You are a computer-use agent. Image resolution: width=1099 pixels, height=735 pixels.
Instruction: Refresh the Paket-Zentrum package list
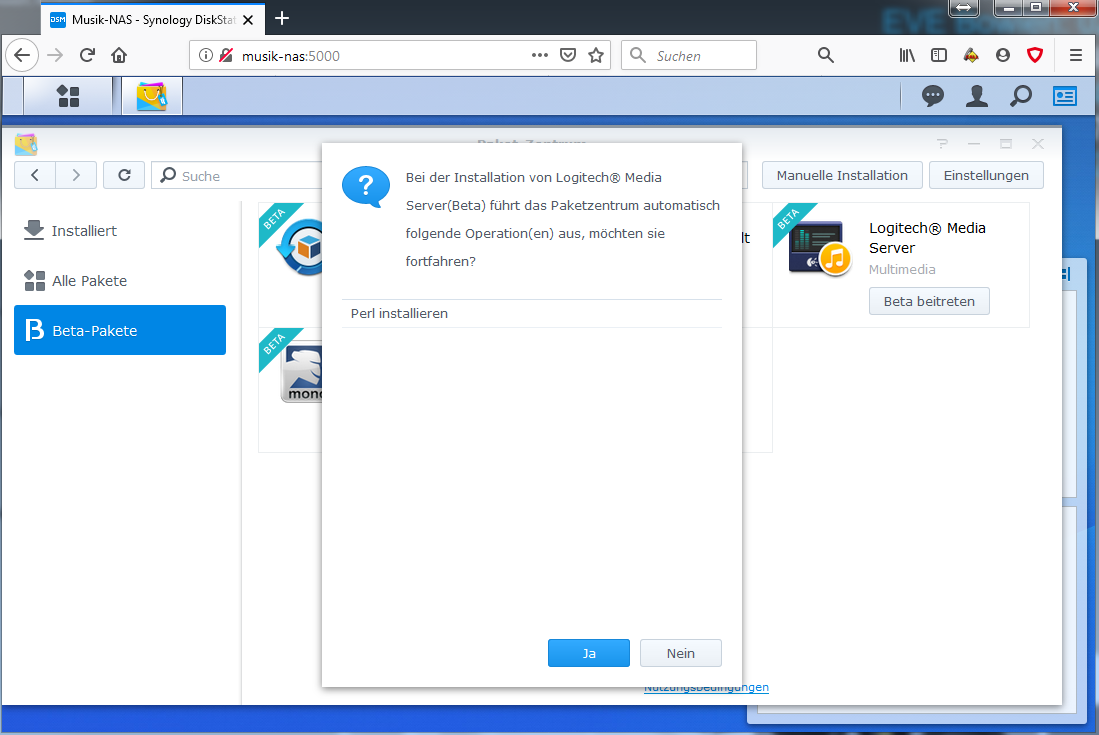pyautogui.click(x=124, y=175)
